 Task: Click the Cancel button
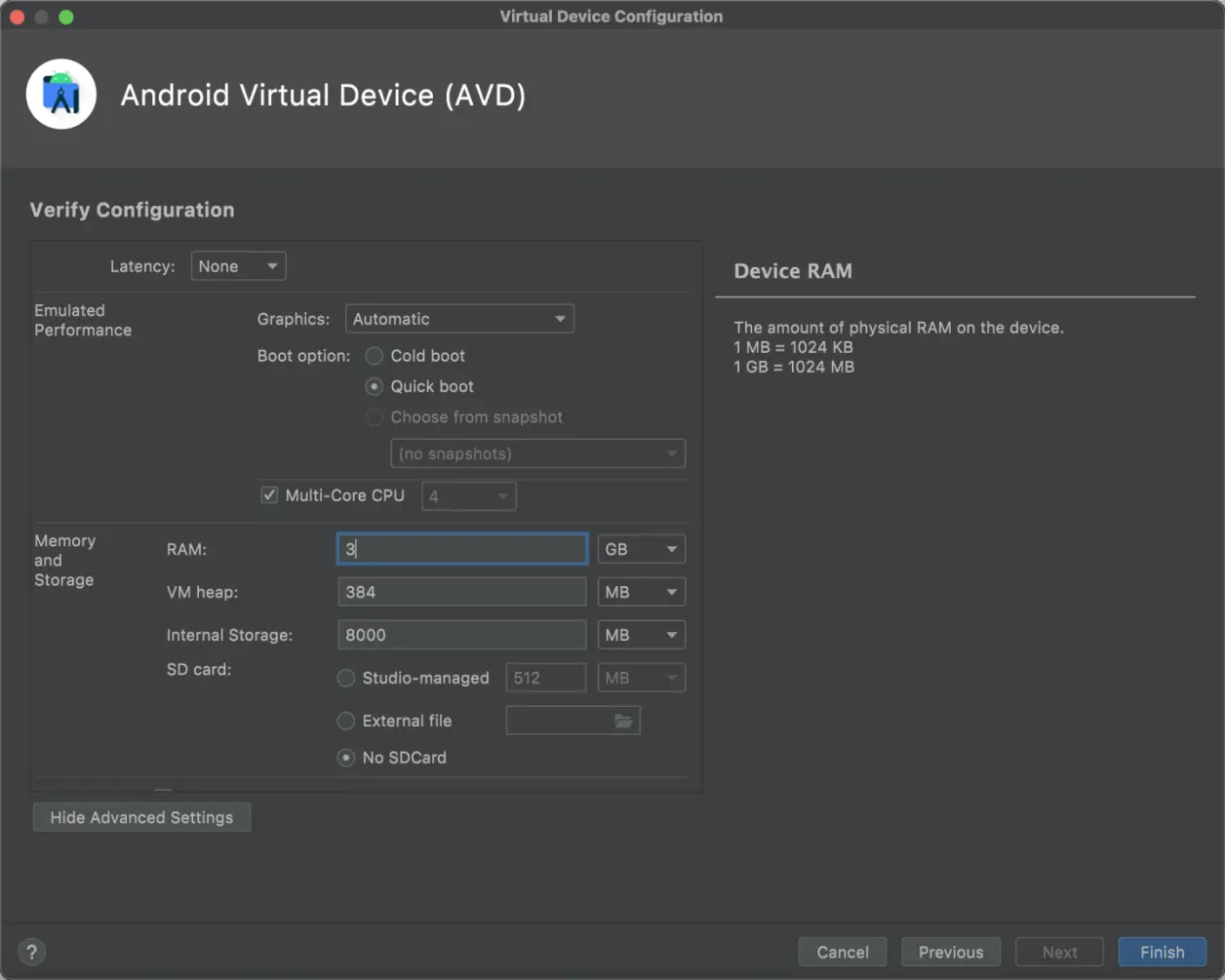[843, 952]
